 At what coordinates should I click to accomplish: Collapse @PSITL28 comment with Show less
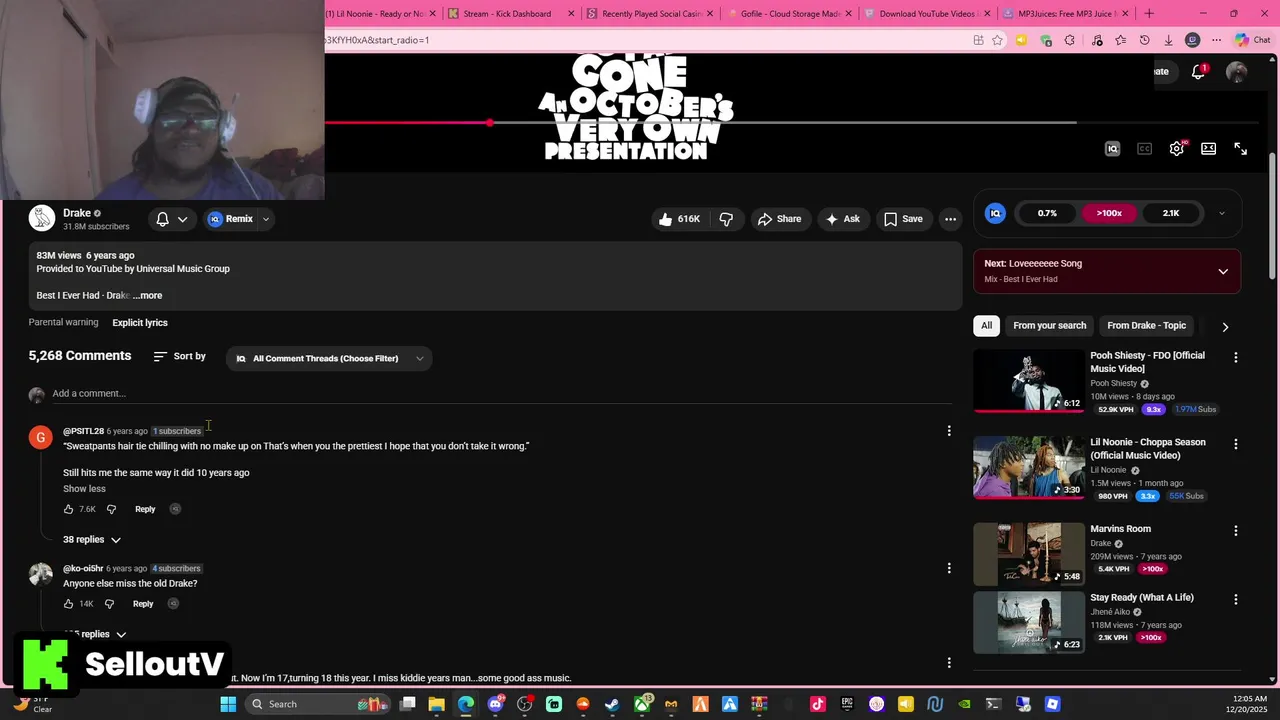click(x=84, y=489)
